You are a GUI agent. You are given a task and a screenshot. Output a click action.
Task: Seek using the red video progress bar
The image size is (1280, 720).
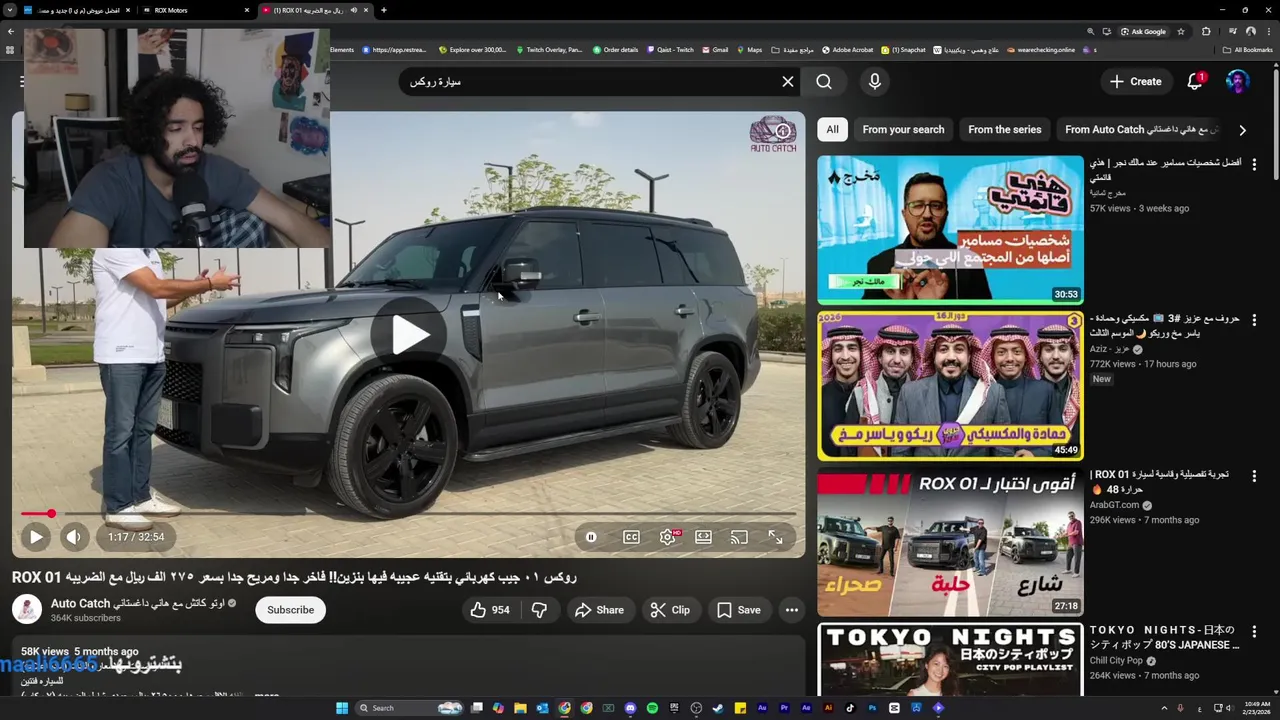click(408, 514)
